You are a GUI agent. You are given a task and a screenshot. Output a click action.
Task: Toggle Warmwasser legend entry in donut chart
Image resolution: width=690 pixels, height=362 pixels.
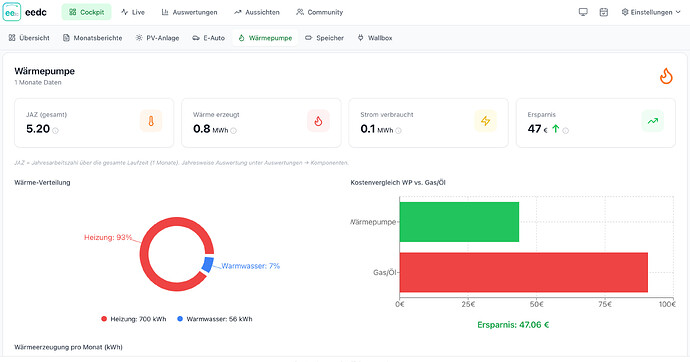215,319
